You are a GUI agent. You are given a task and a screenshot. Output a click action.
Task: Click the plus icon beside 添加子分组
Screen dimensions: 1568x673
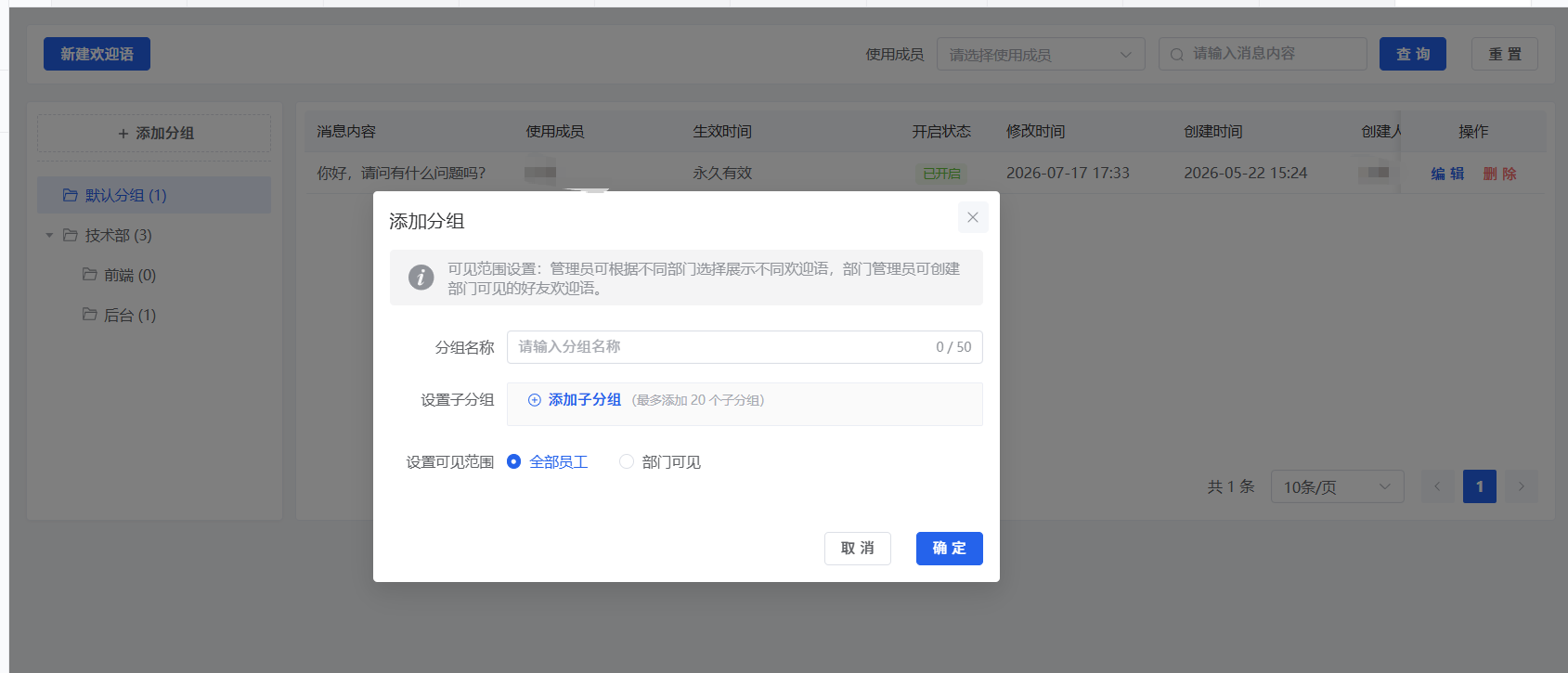click(535, 400)
